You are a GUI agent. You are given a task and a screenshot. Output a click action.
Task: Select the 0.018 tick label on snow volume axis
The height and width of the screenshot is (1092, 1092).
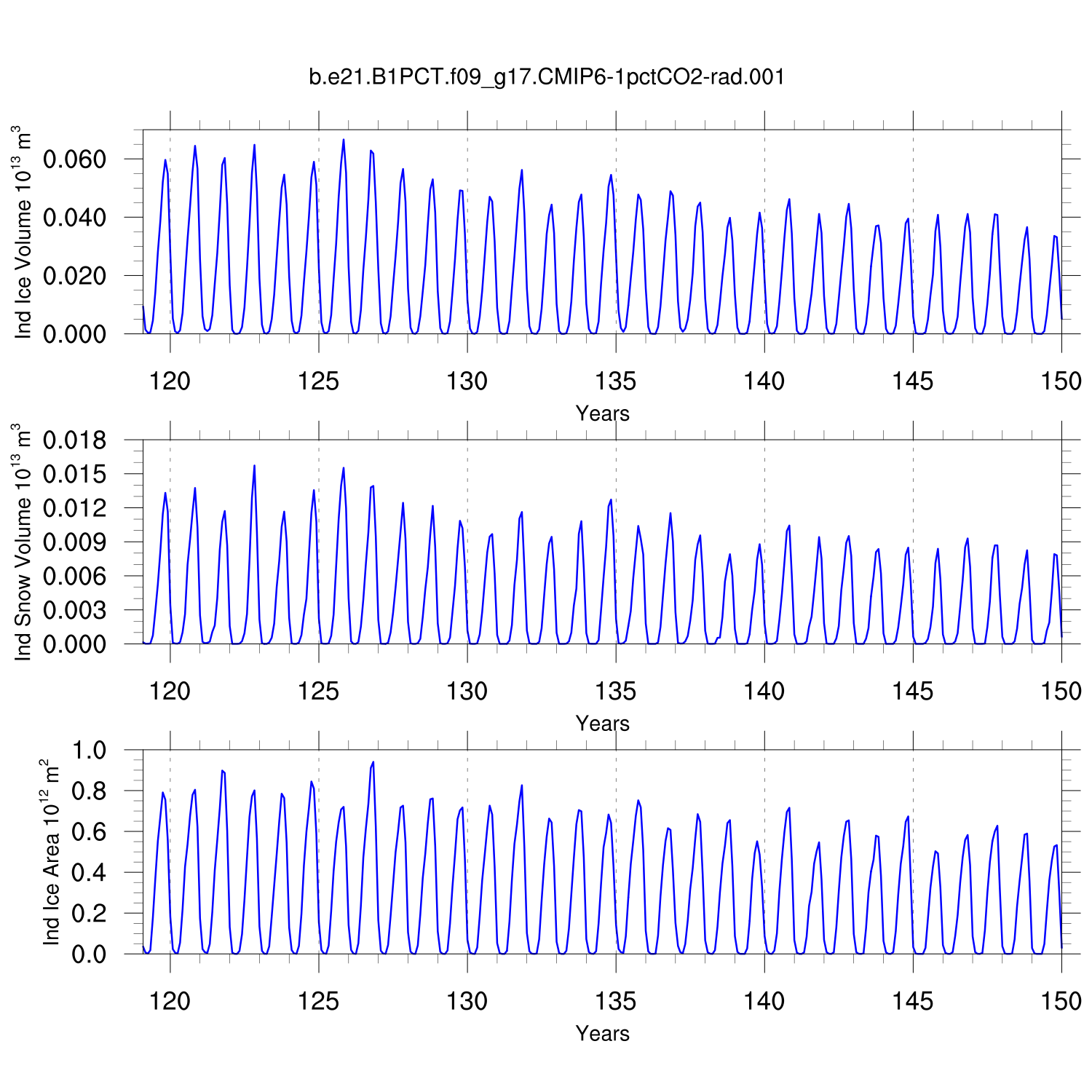pyautogui.click(x=74, y=440)
